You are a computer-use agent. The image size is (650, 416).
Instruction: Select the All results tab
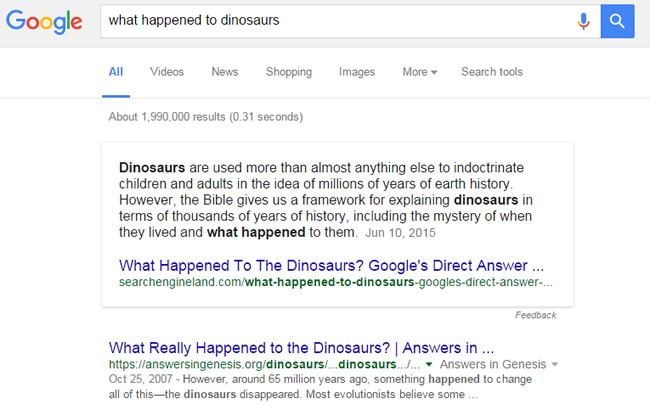tap(116, 72)
